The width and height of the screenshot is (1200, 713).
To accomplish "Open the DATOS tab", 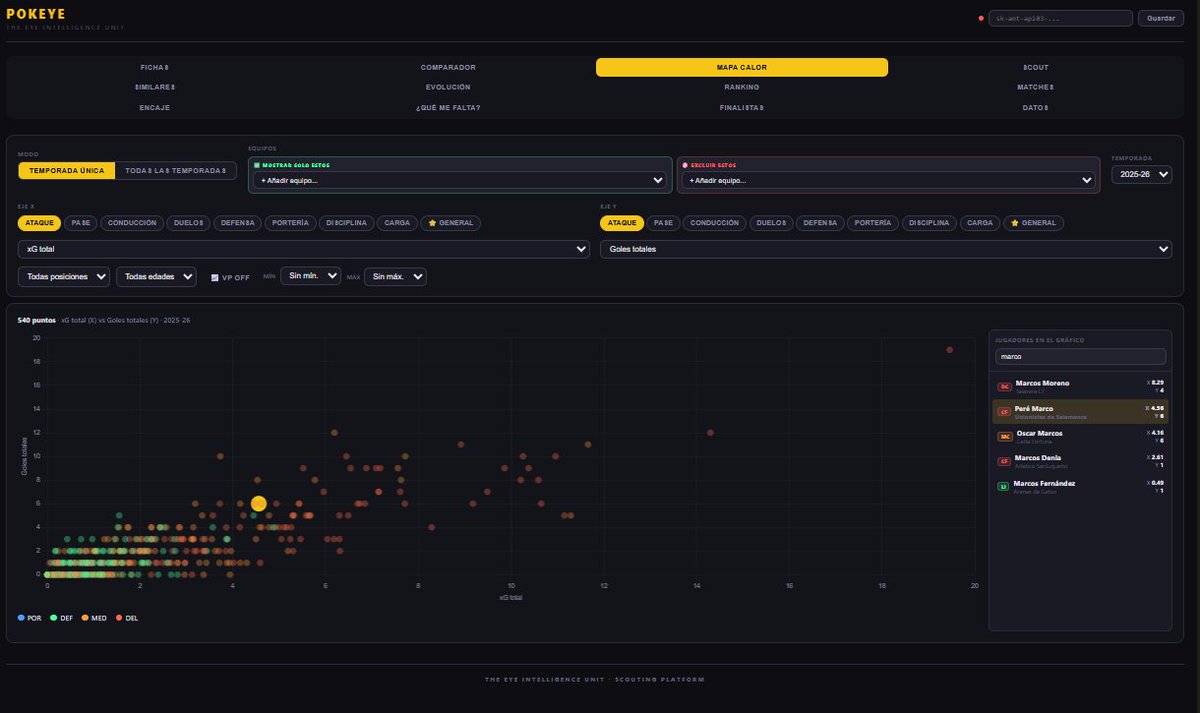I will tap(1035, 107).
